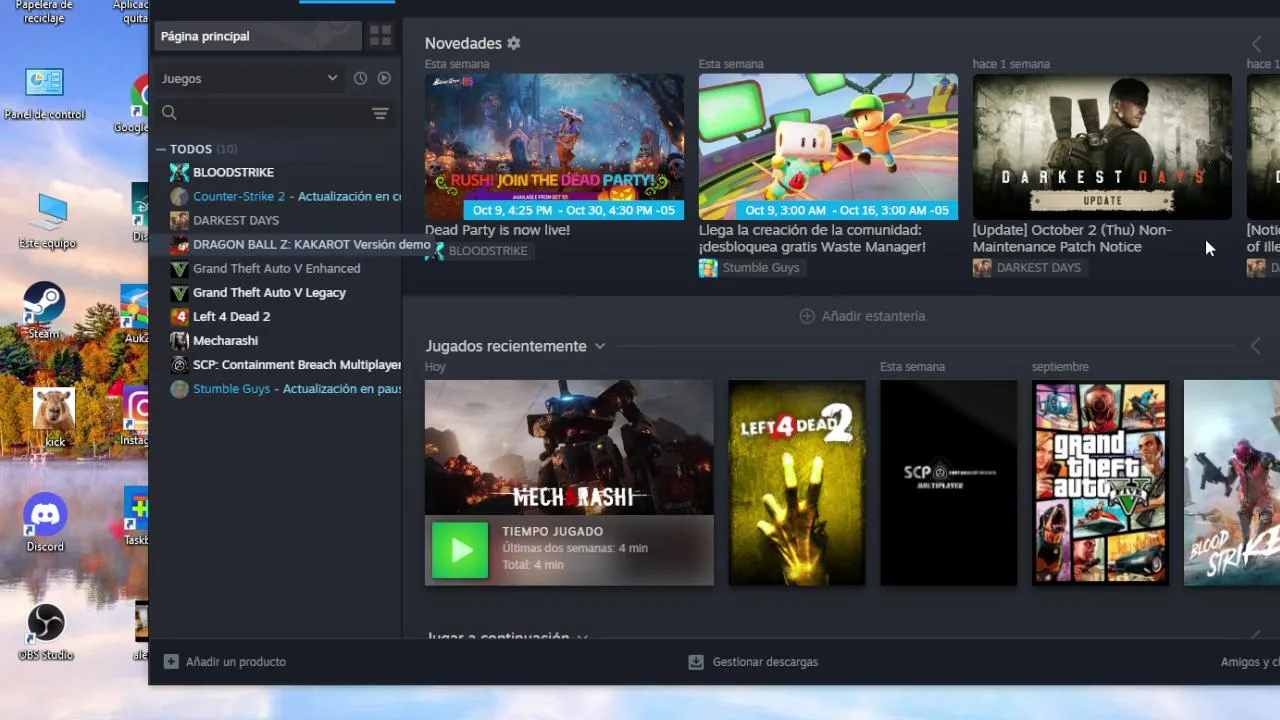This screenshot has width=1280, height=720.
Task: Click the library search magnifier icon
Action: pyautogui.click(x=169, y=113)
